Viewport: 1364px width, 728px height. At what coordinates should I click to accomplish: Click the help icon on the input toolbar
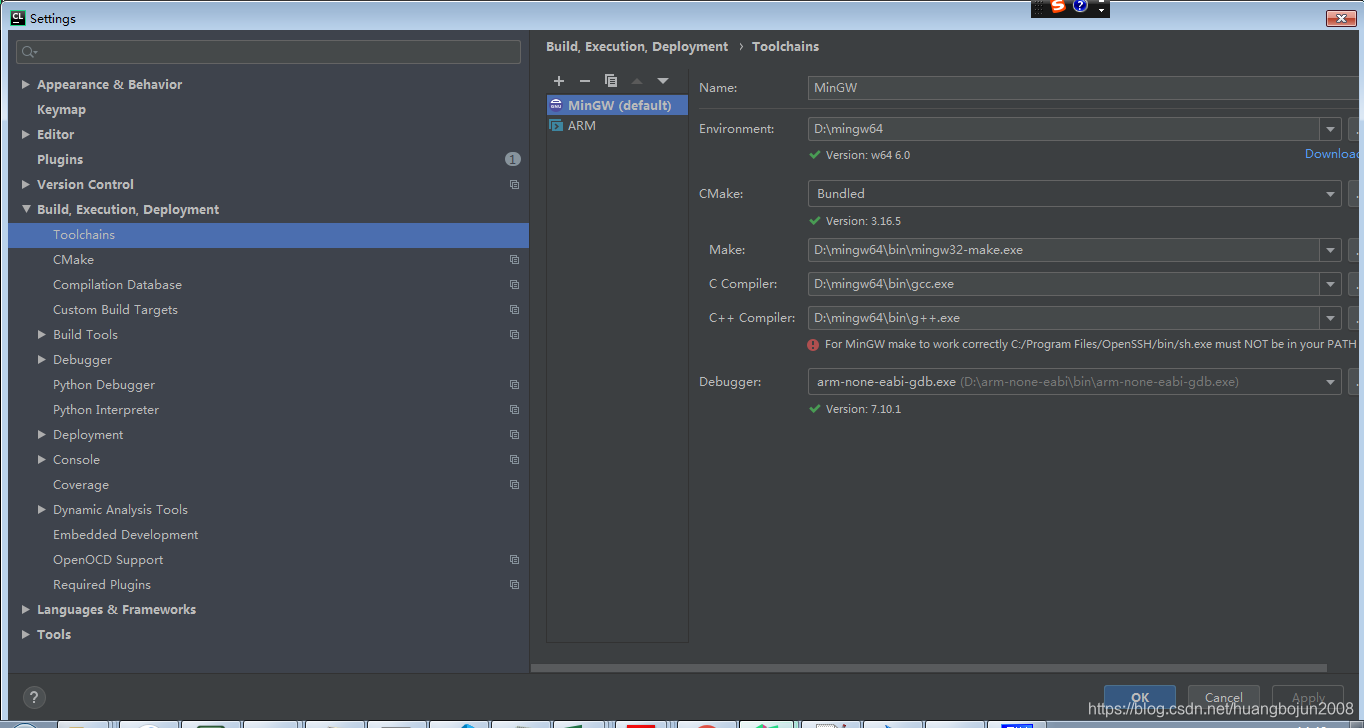[x=1080, y=8]
